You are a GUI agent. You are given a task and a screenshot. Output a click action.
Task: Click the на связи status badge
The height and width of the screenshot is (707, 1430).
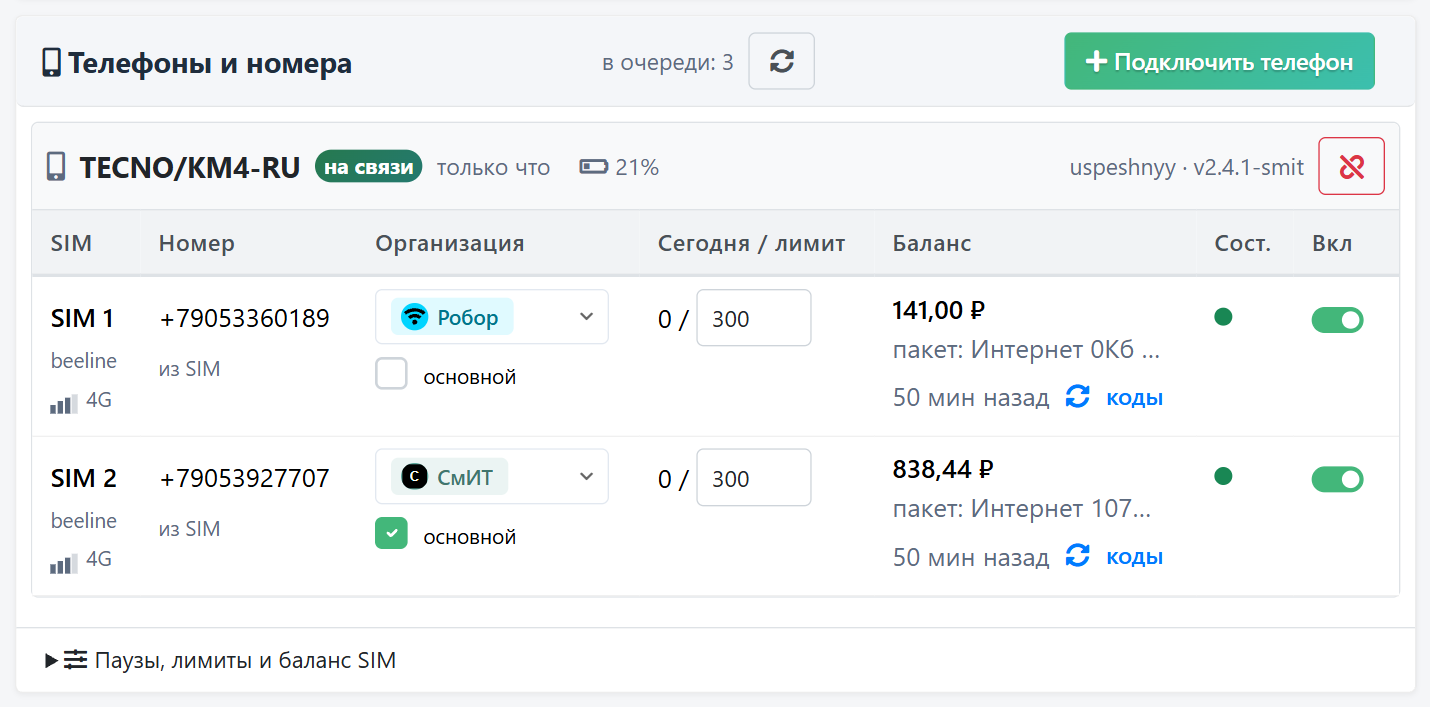pos(369,167)
